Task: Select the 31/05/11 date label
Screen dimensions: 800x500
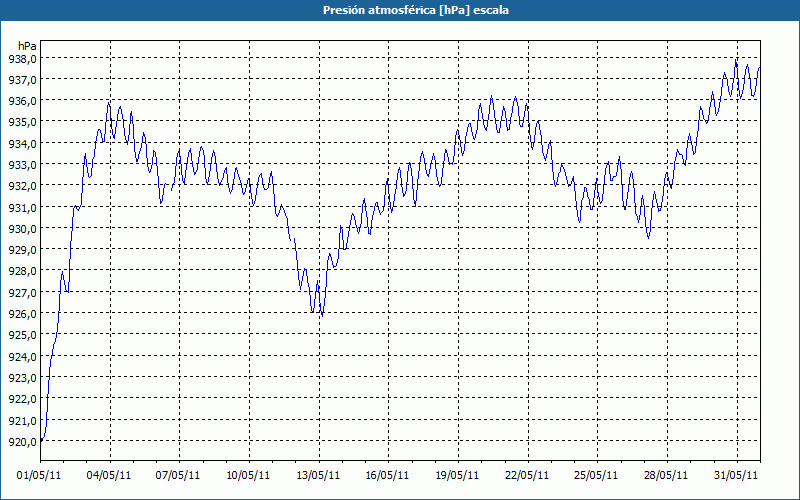Action: pyautogui.click(x=736, y=476)
